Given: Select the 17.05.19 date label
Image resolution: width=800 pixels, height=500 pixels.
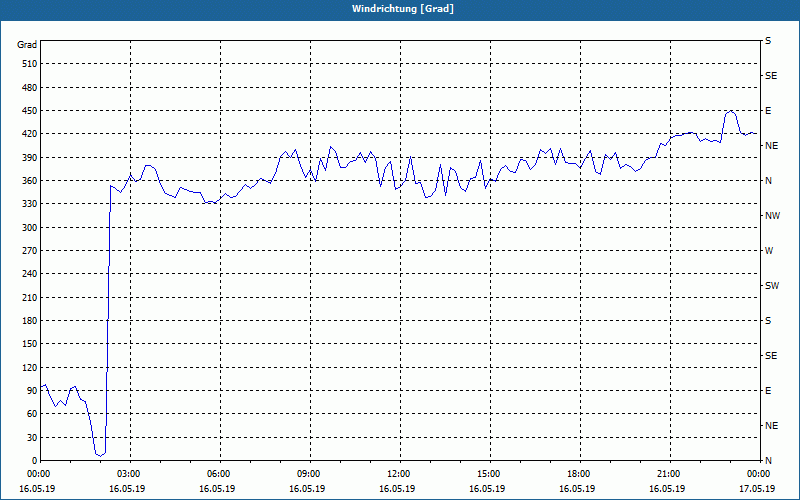Looking at the screenshot, I should click(x=757, y=489).
